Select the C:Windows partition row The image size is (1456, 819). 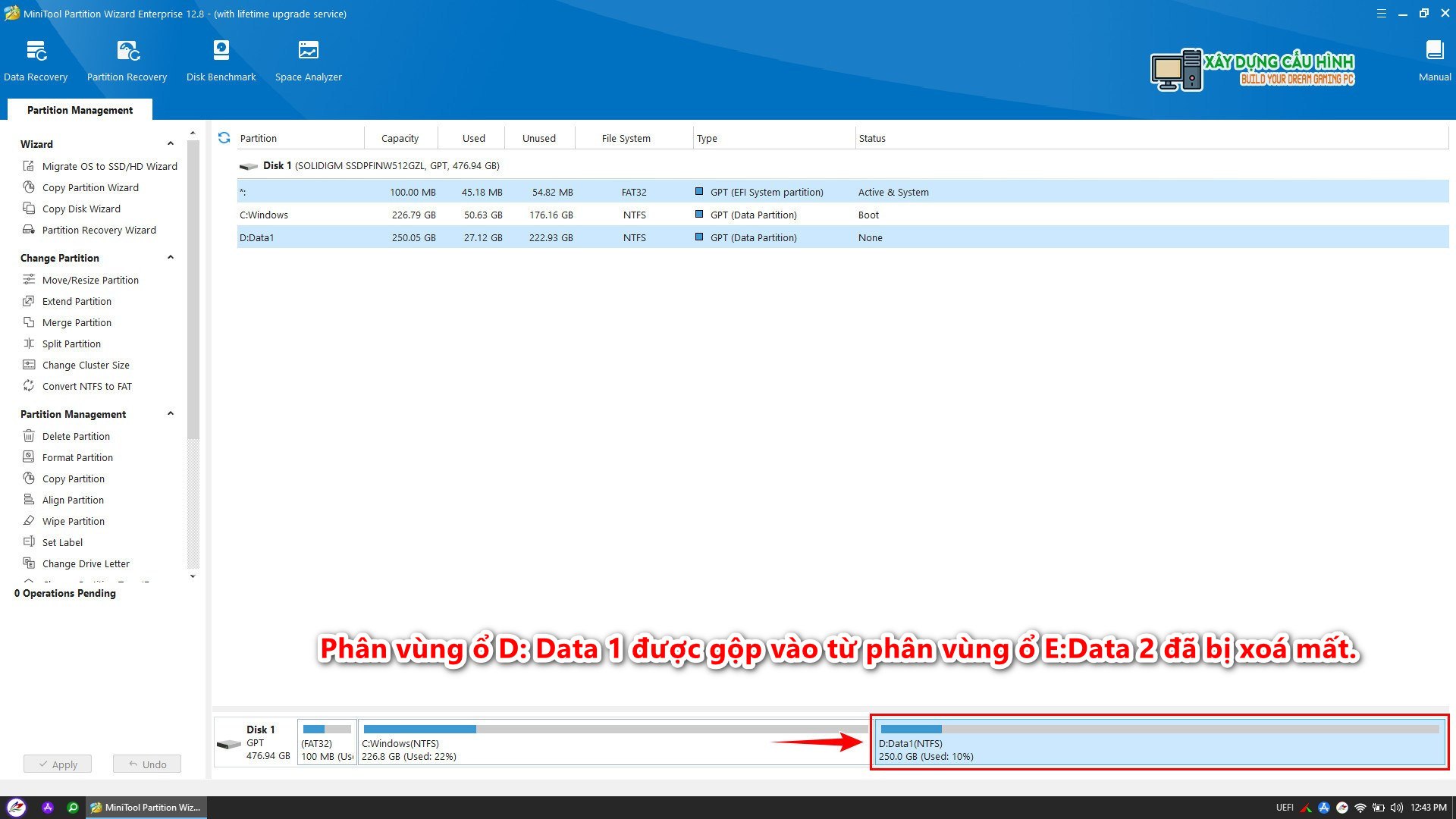click(843, 215)
